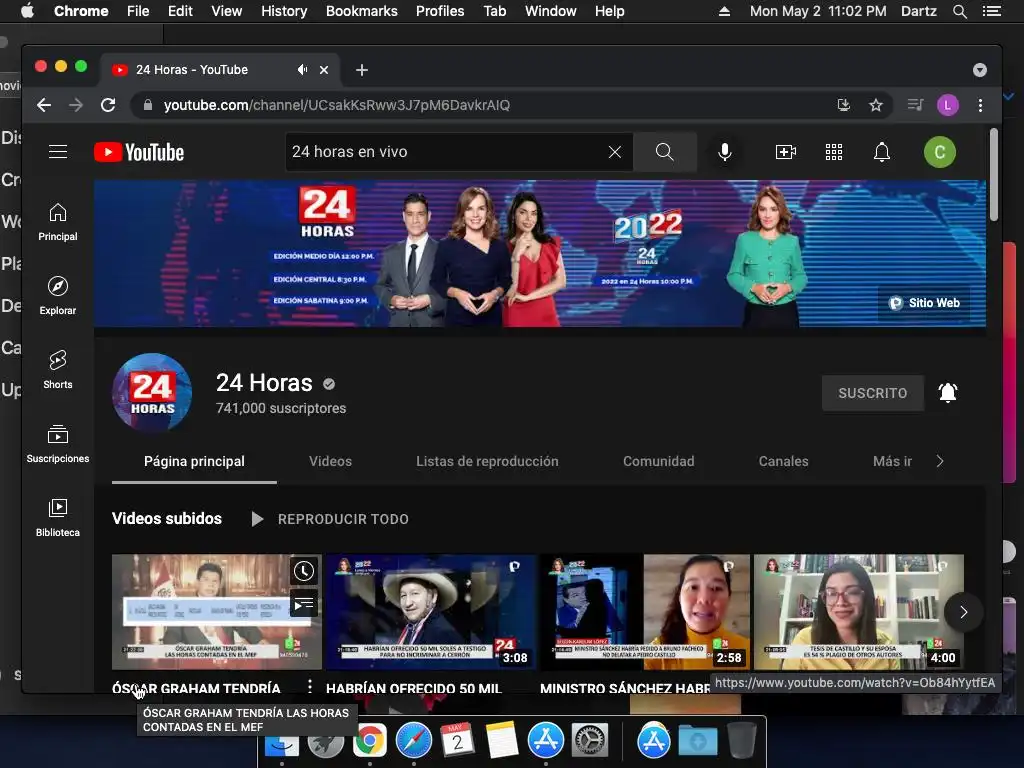This screenshot has width=1024, height=768.
Task: Open Calendar from the Dock
Action: click(x=457, y=741)
